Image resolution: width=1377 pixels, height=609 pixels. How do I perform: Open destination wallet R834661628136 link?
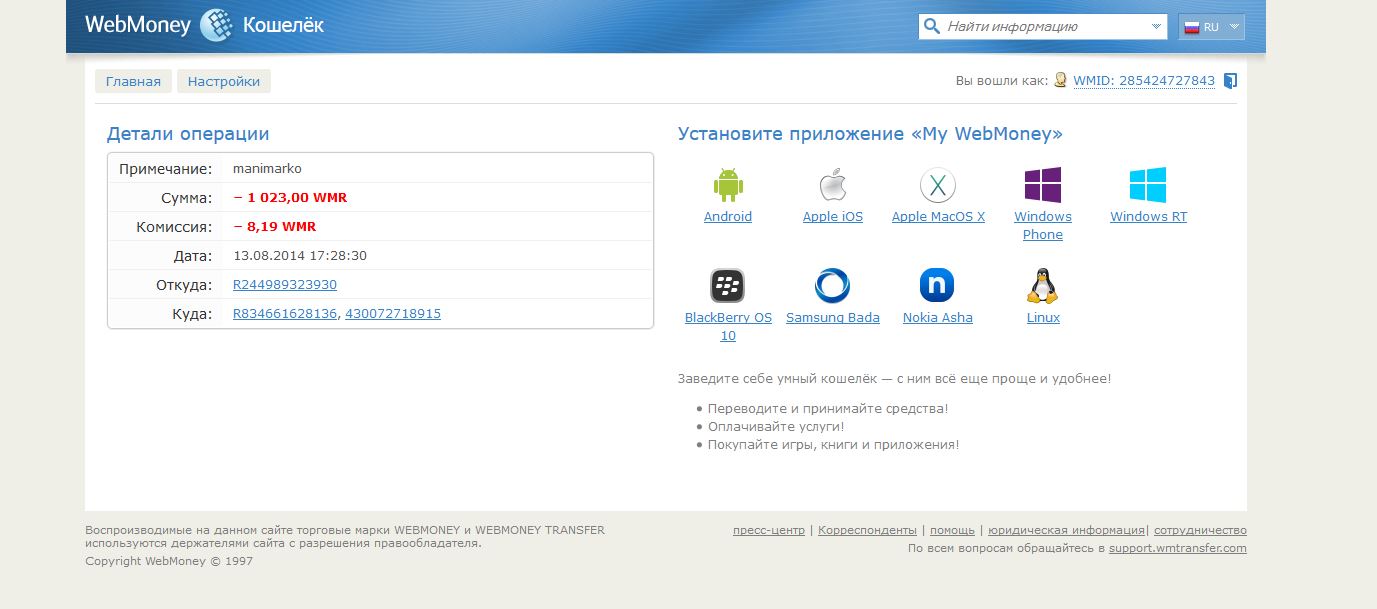click(x=285, y=314)
